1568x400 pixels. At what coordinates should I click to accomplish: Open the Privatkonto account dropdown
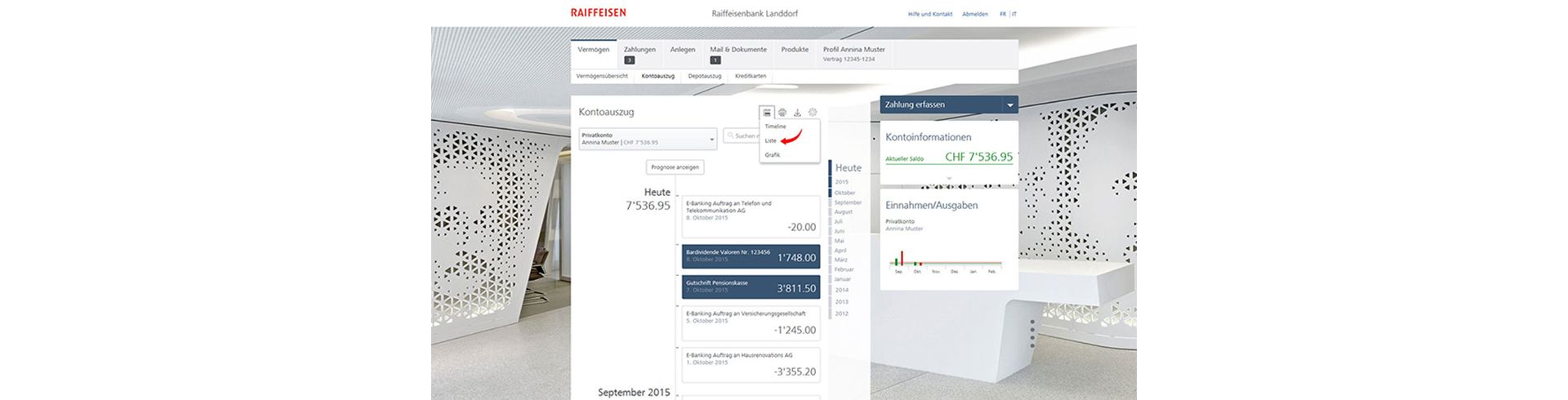point(648,139)
